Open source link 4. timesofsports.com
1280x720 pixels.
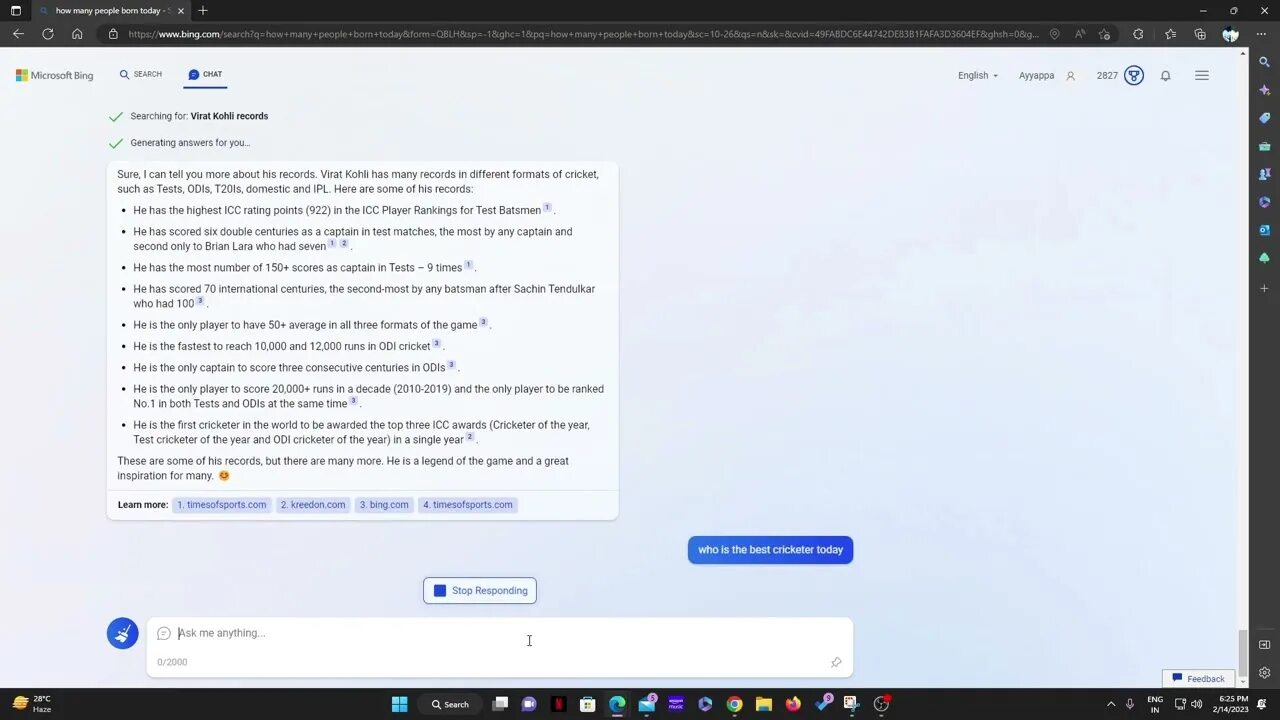(x=468, y=505)
